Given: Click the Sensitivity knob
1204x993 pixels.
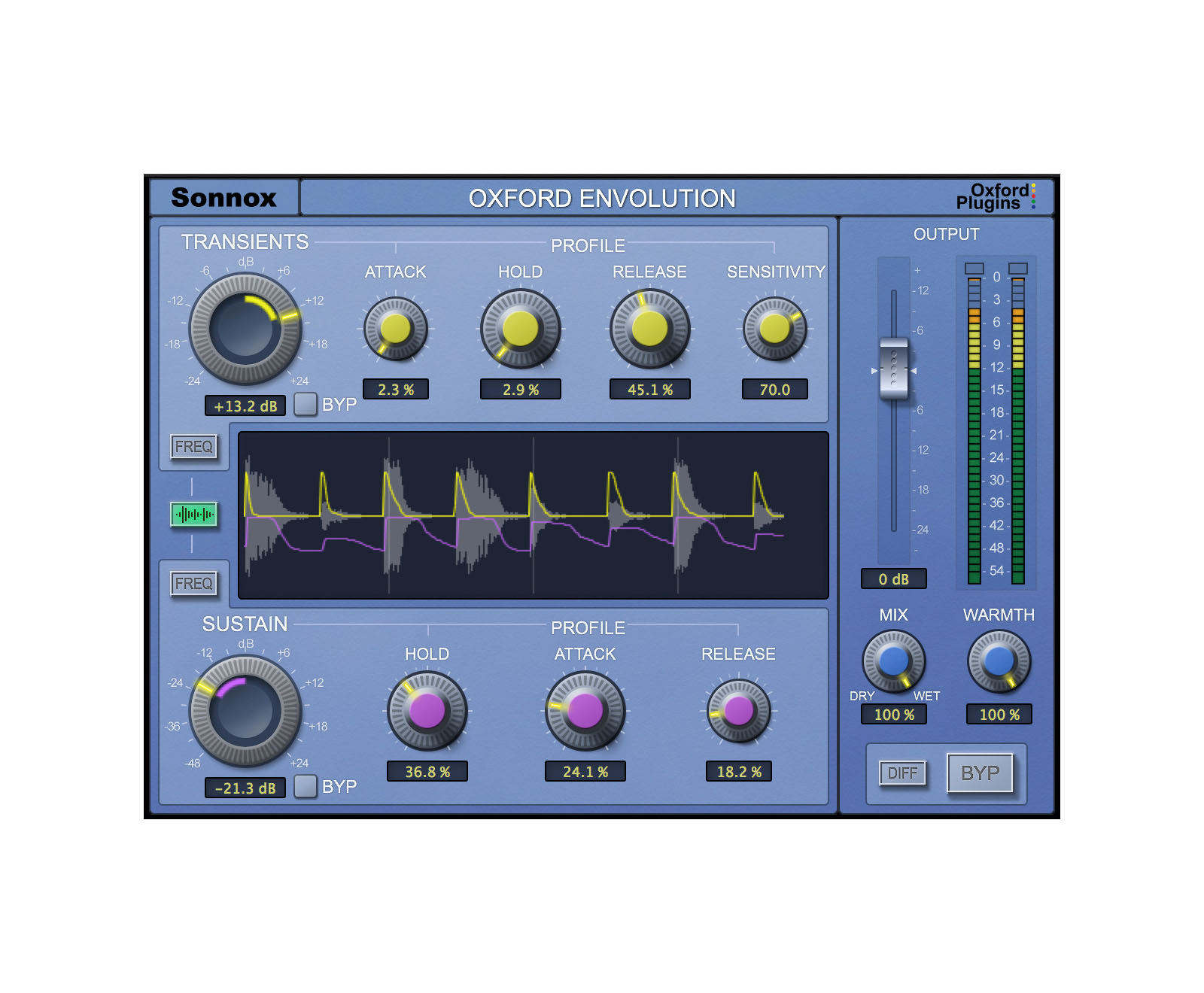Looking at the screenshot, I should coord(774,329).
